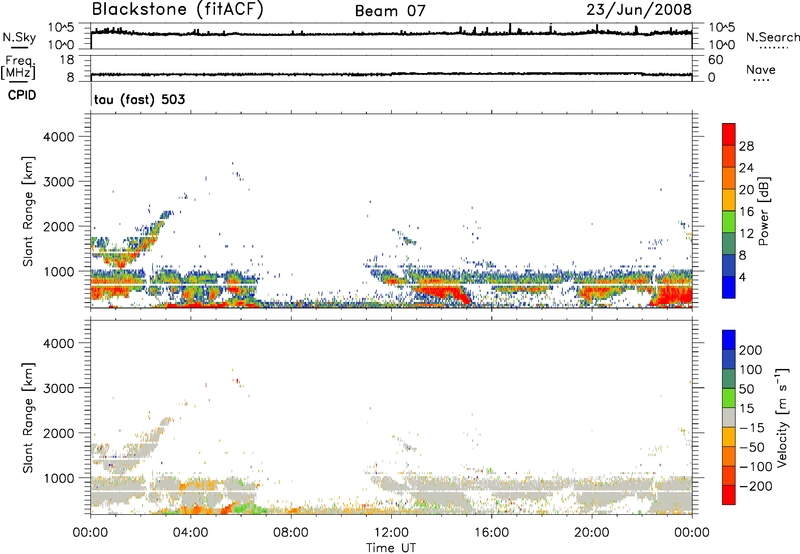The image size is (800, 554).
Task: Click the '08:00' time axis tick label
Action: pyautogui.click(x=291, y=533)
